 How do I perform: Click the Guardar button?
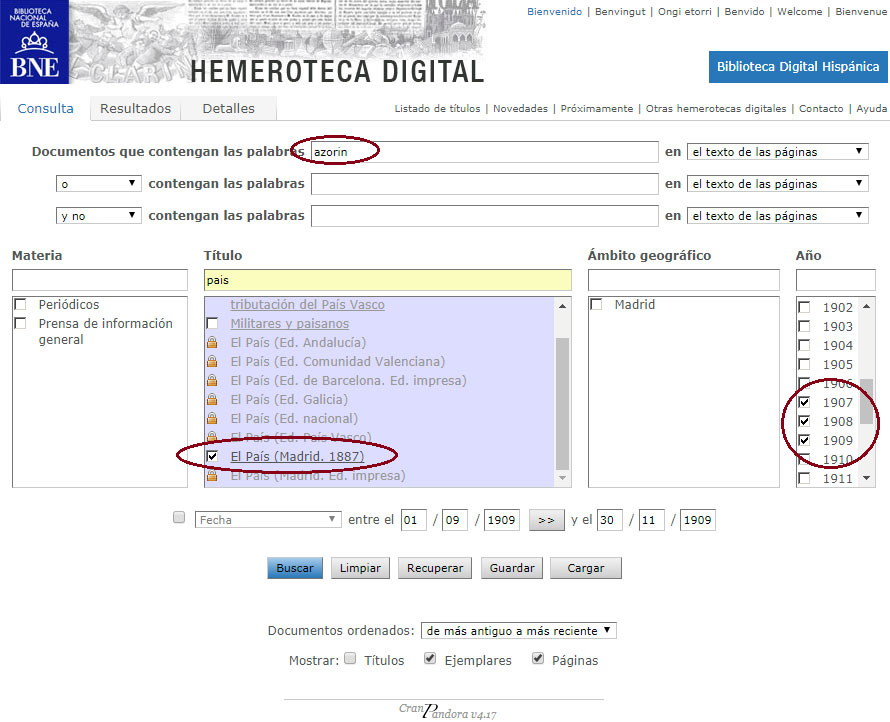pos(512,568)
